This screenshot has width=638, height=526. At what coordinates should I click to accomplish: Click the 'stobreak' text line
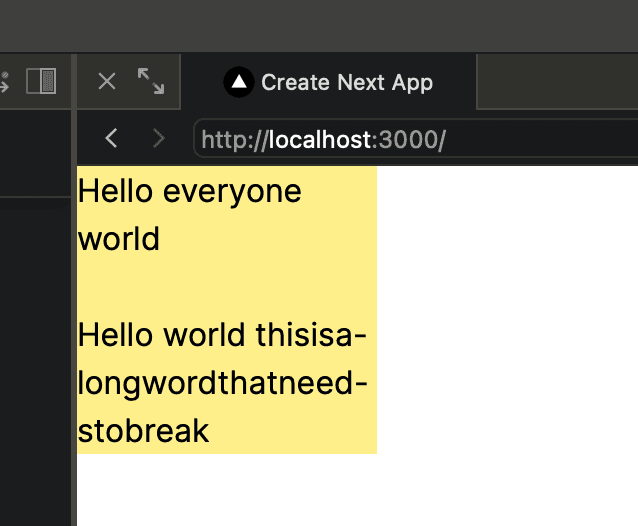pos(143,430)
